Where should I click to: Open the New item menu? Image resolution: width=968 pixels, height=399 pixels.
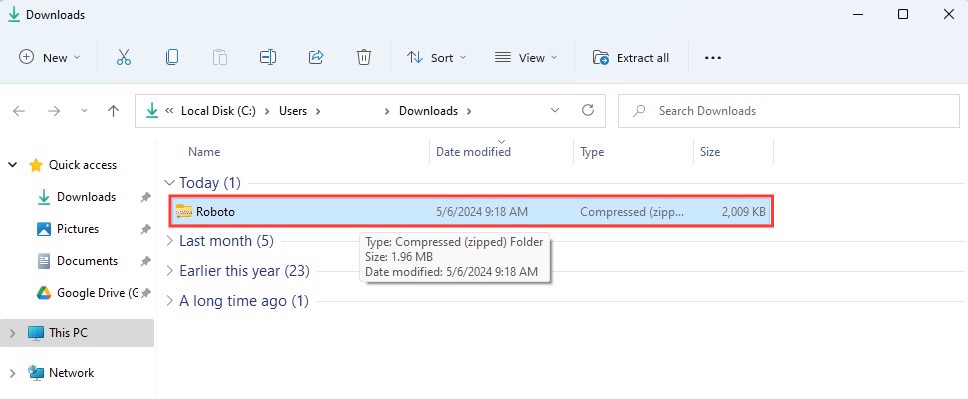pos(50,57)
